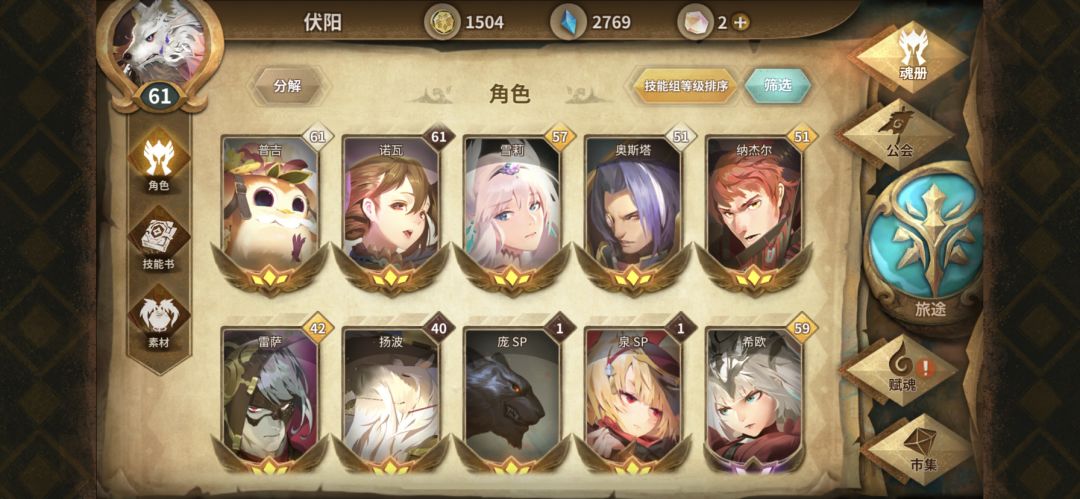Click the wolf player avatar
This screenshot has width=1080, height=499.
[159, 43]
